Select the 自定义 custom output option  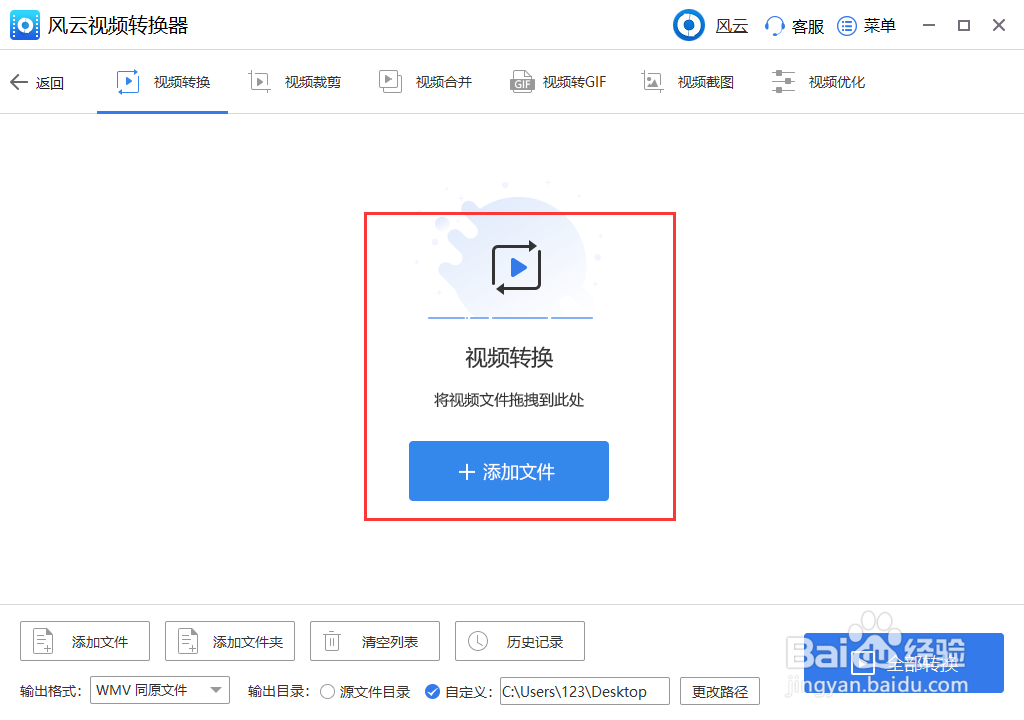click(x=432, y=691)
